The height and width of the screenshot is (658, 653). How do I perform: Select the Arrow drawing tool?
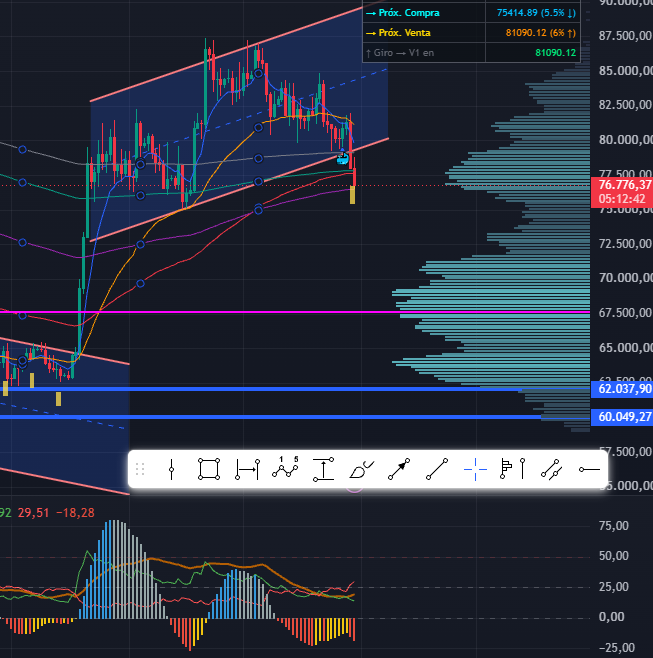pyautogui.click(x=399, y=469)
